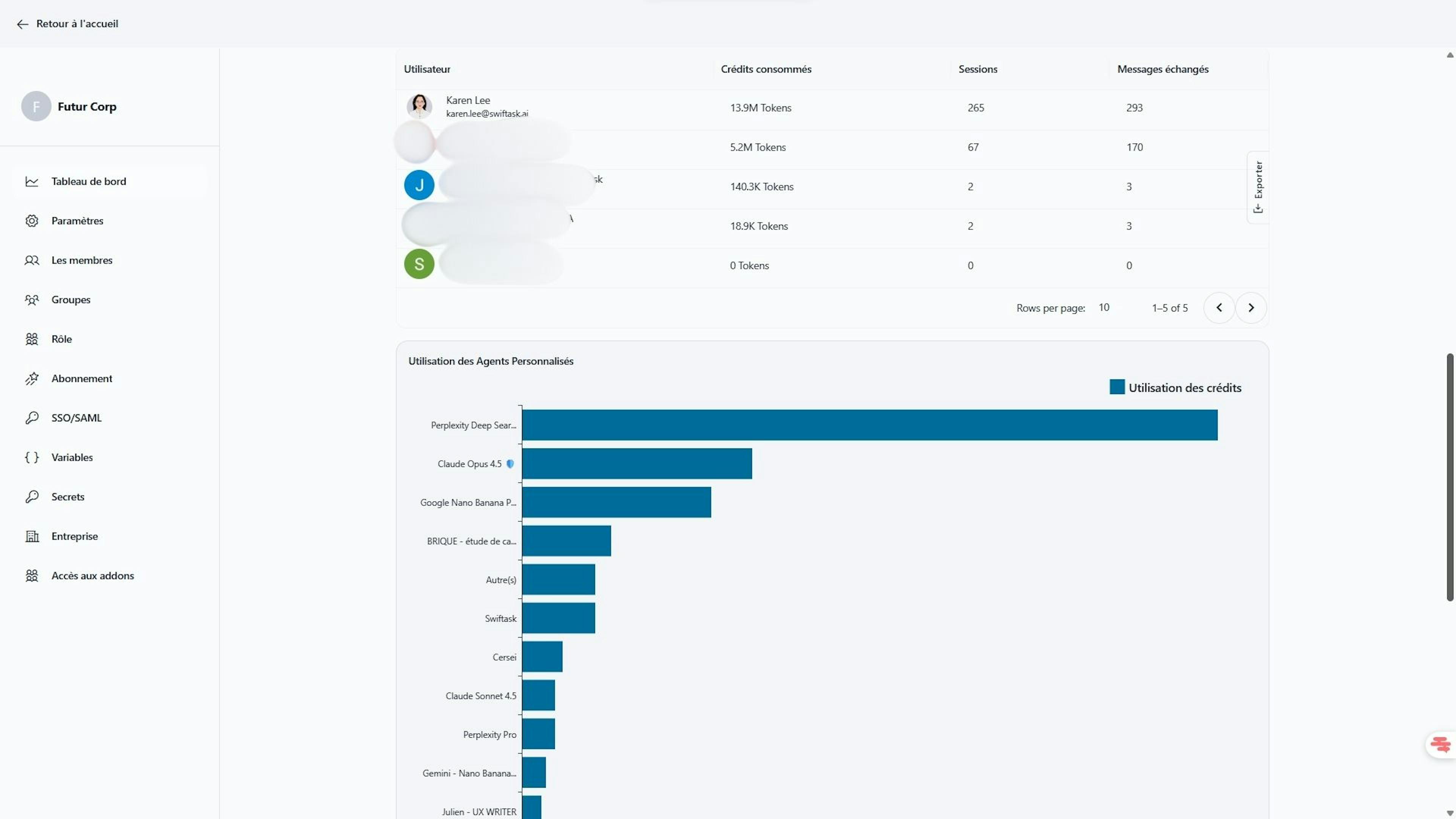Open the Rôle menu item

[x=61, y=339]
